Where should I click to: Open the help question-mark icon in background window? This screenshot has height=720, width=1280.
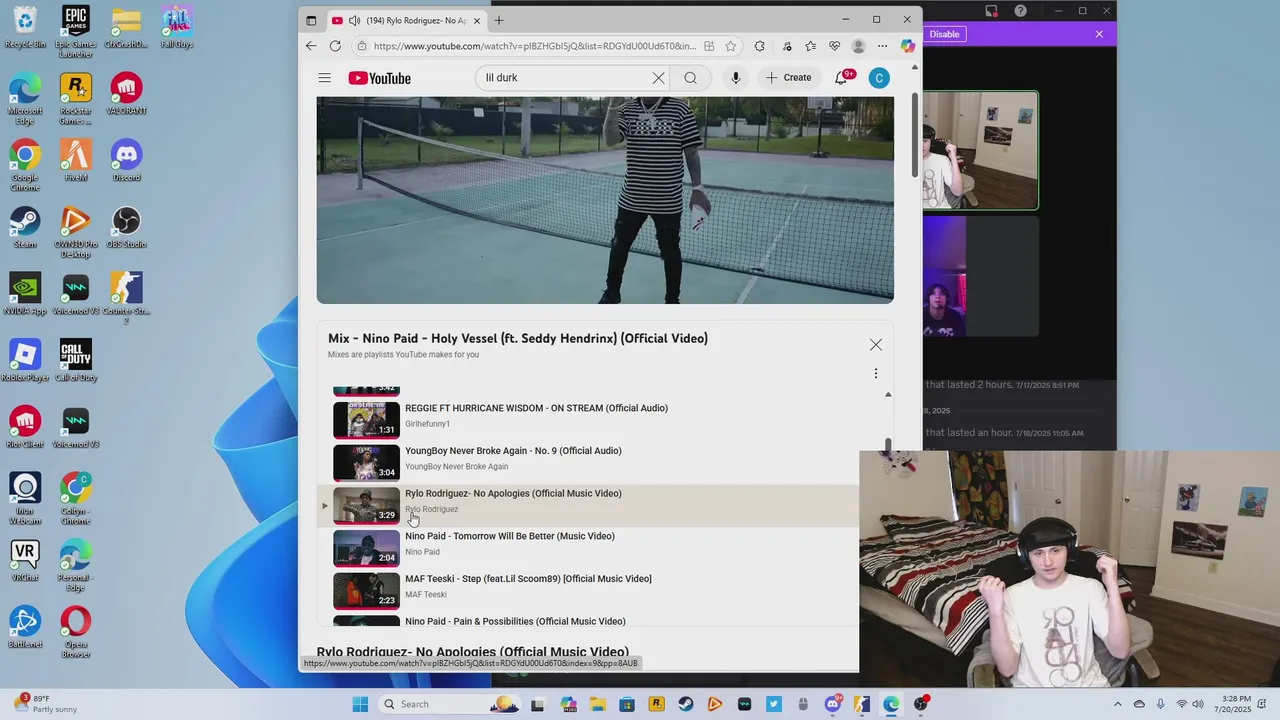[1020, 11]
